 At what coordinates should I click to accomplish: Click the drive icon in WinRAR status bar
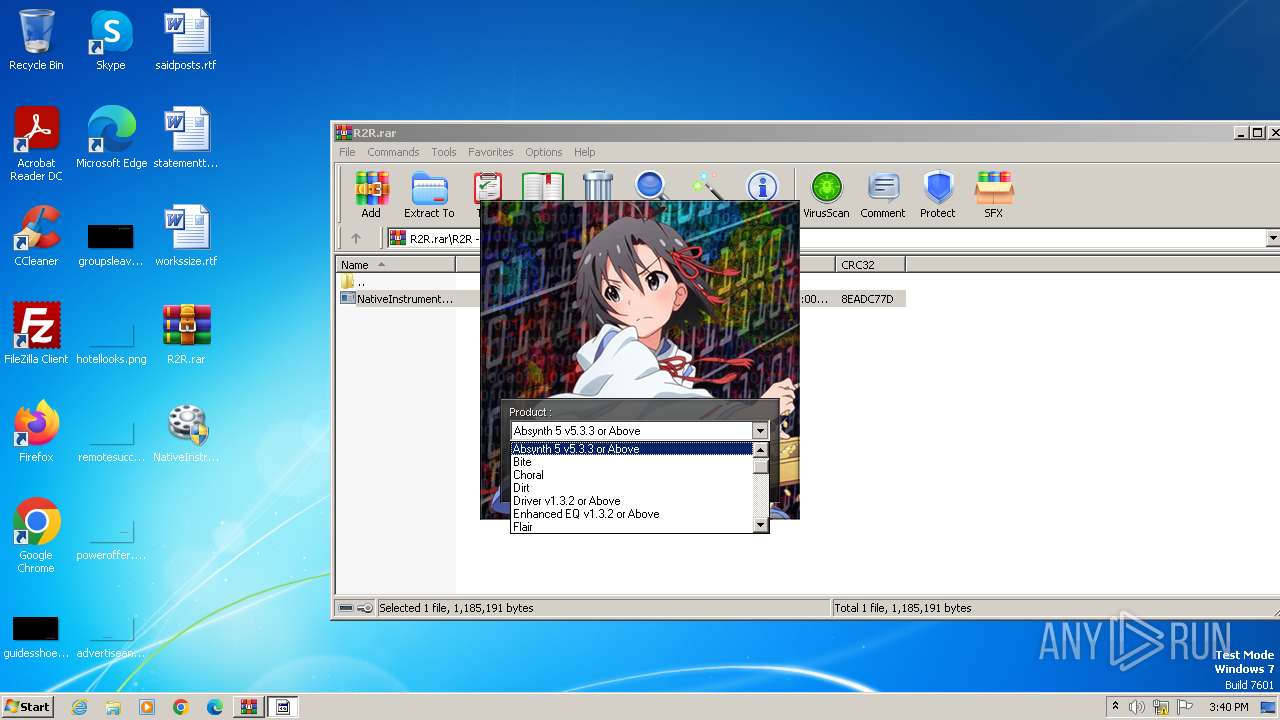click(x=345, y=608)
